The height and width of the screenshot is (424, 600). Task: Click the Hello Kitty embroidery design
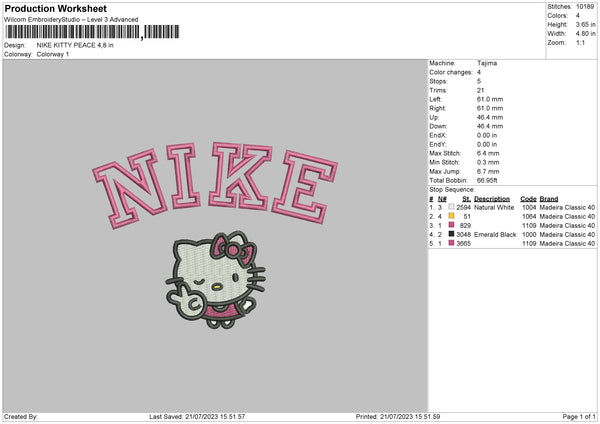click(216, 280)
